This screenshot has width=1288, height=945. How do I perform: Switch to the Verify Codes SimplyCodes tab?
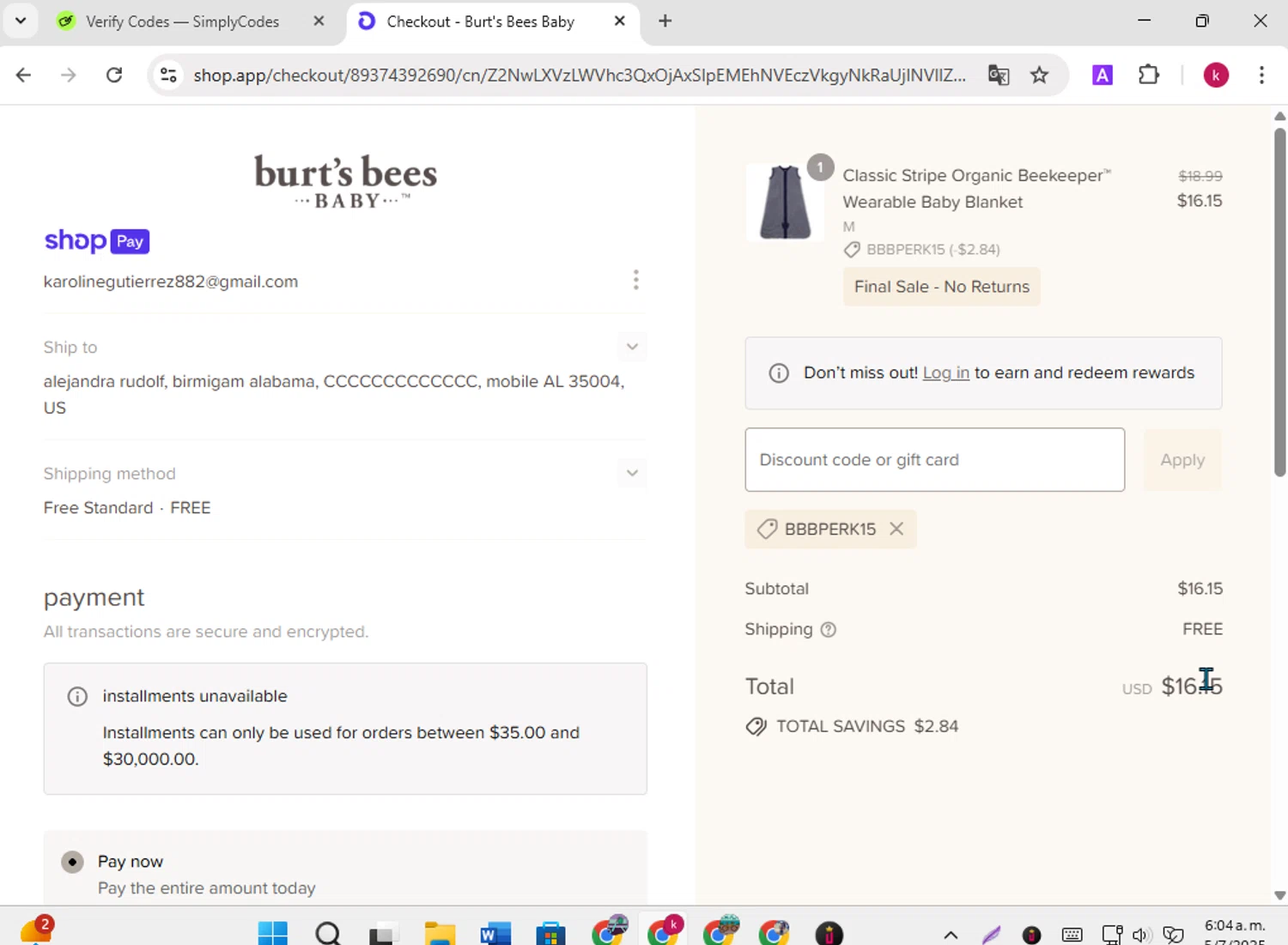click(182, 21)
